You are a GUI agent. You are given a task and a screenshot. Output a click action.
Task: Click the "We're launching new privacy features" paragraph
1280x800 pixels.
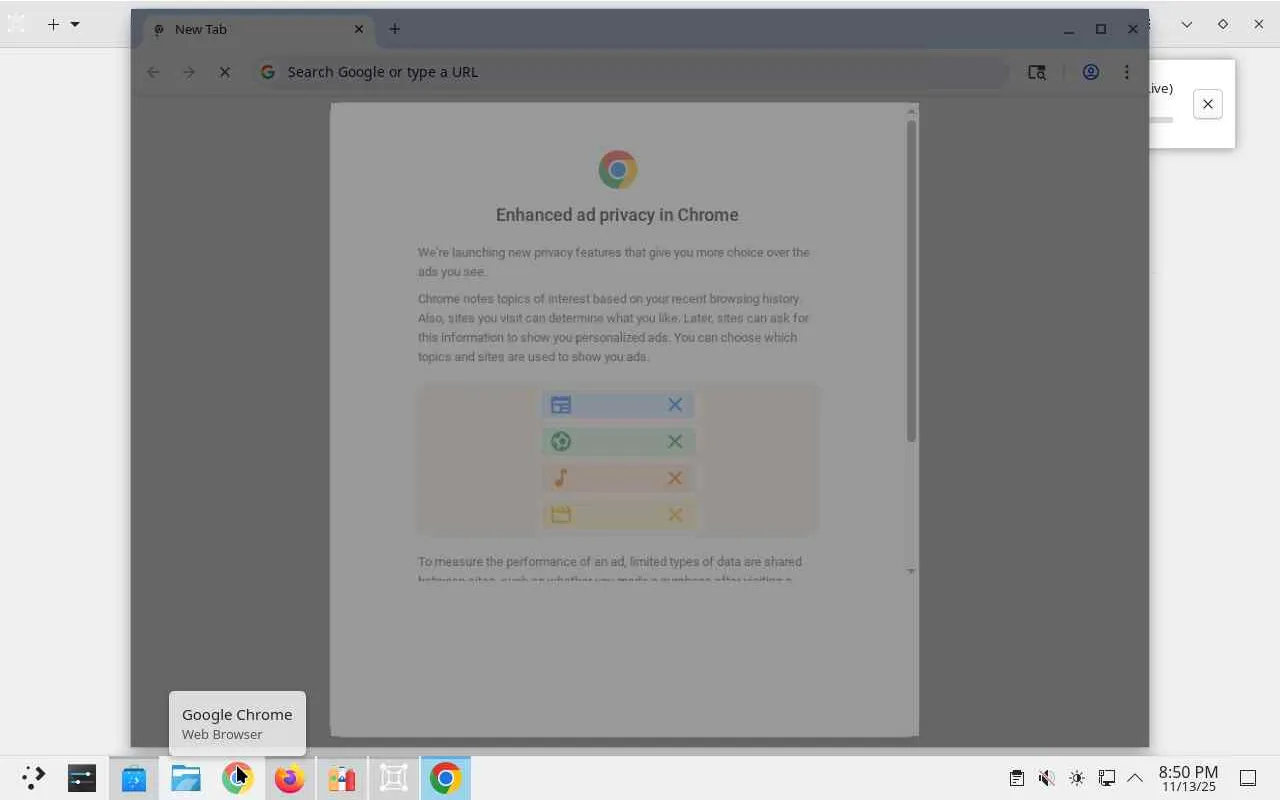[614, 262]
